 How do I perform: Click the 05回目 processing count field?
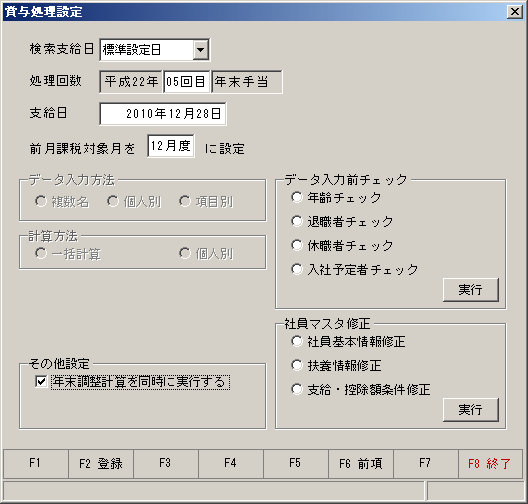pyautogui.click(x=186, y=81)
